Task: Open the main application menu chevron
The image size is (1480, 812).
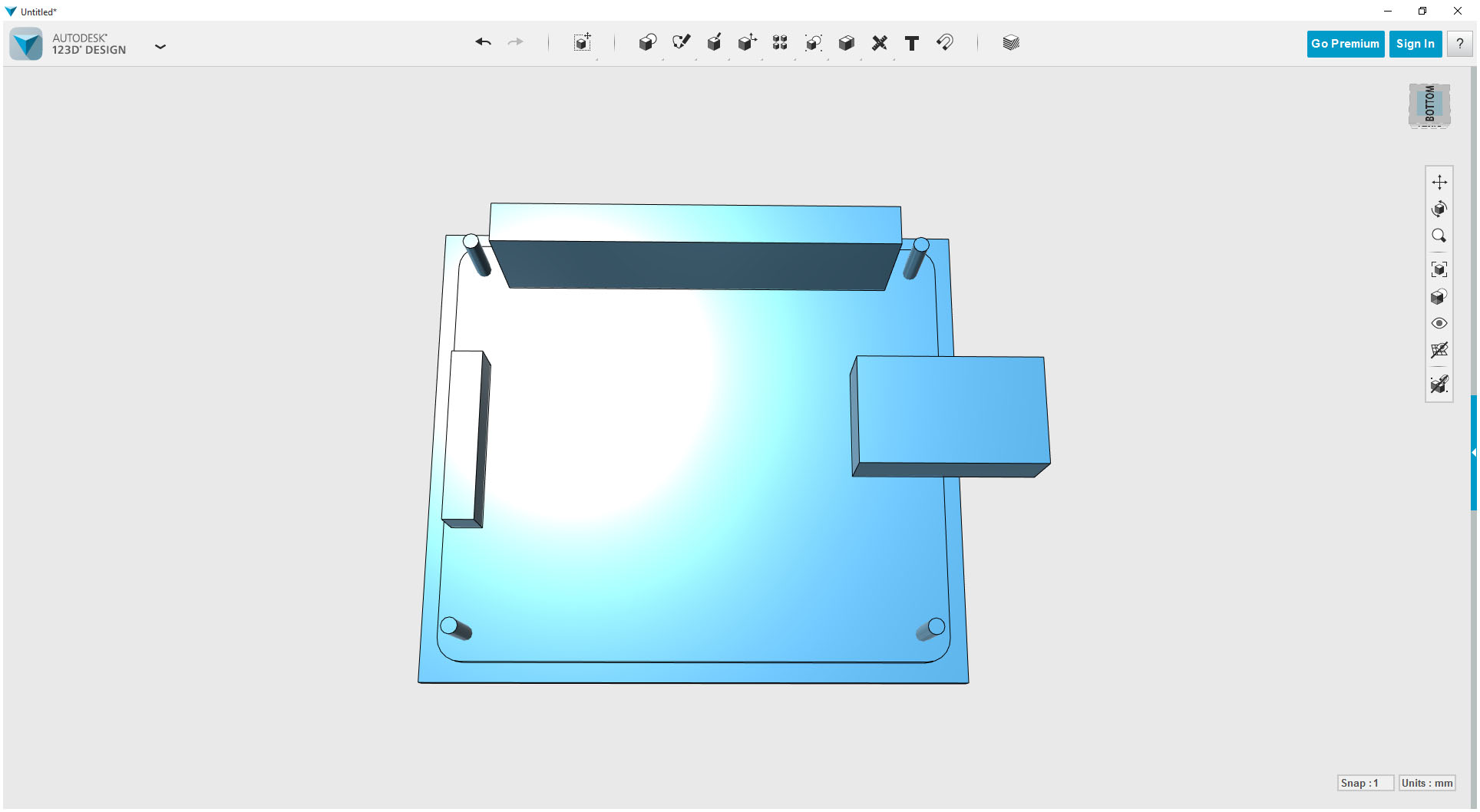Action: 160,47
